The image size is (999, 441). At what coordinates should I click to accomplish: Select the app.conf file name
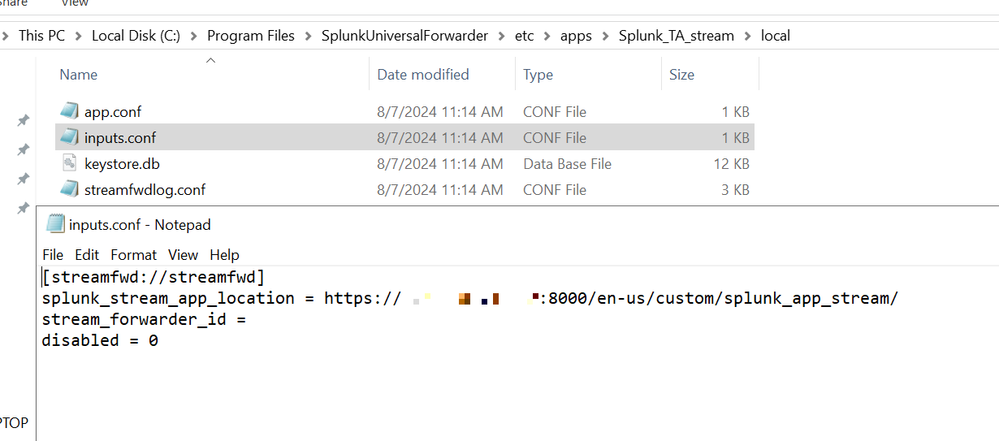(x=113, y=112)
